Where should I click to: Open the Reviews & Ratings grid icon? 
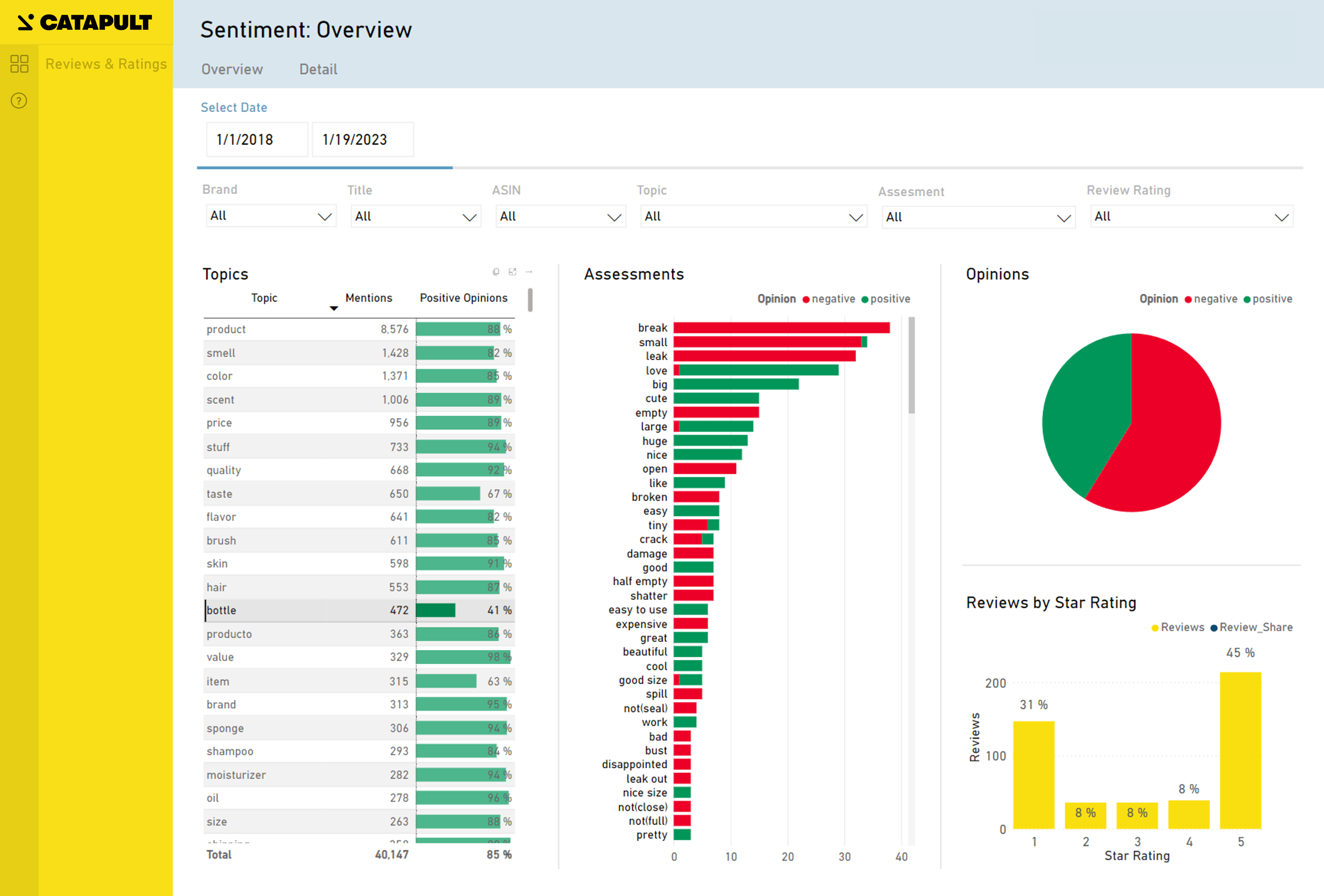[x=19, y=64]
